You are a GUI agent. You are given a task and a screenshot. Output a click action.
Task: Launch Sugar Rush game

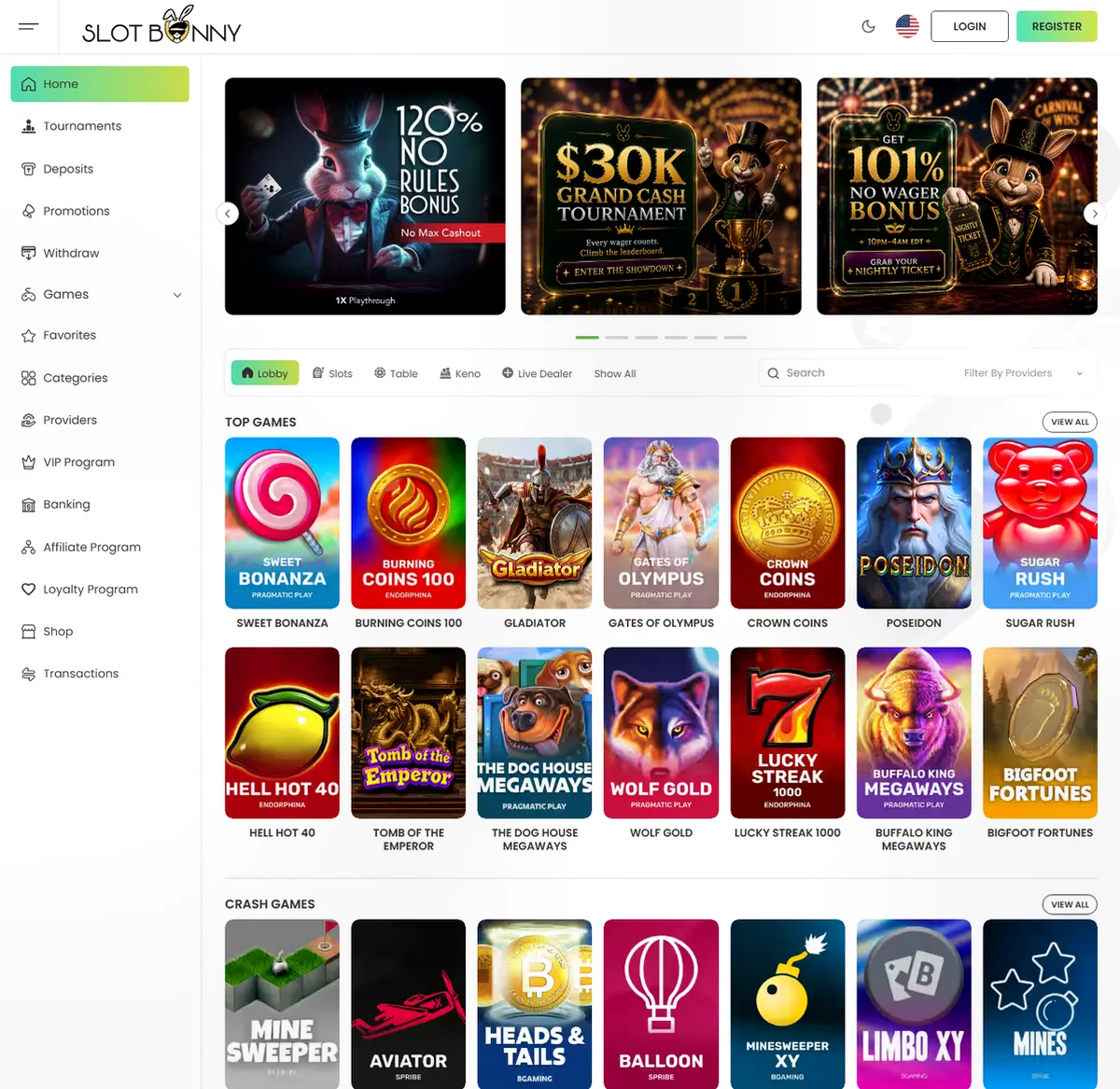click(x=1040, y=524)
